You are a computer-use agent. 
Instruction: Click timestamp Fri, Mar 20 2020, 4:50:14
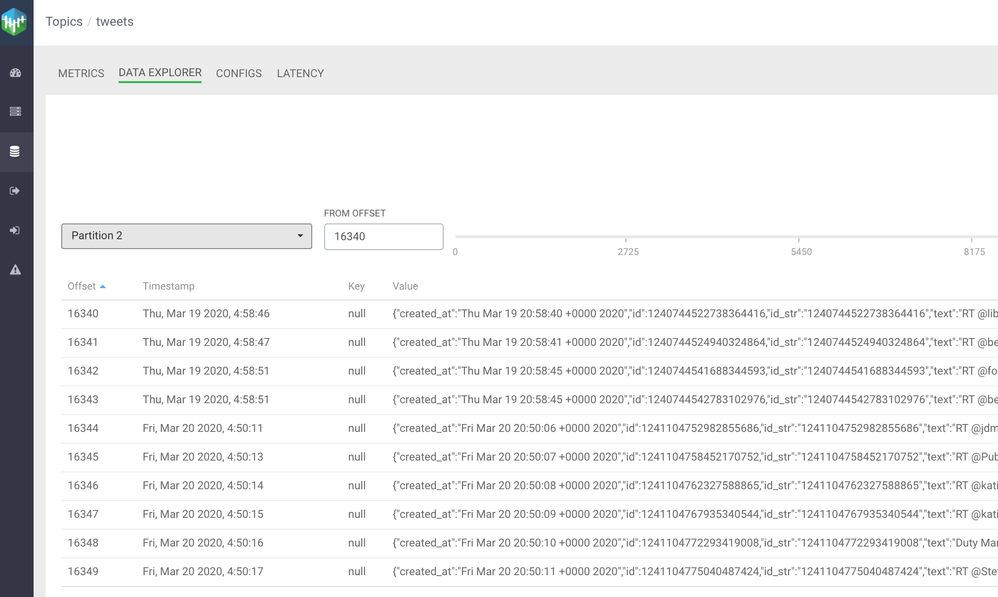pos(203,486)
